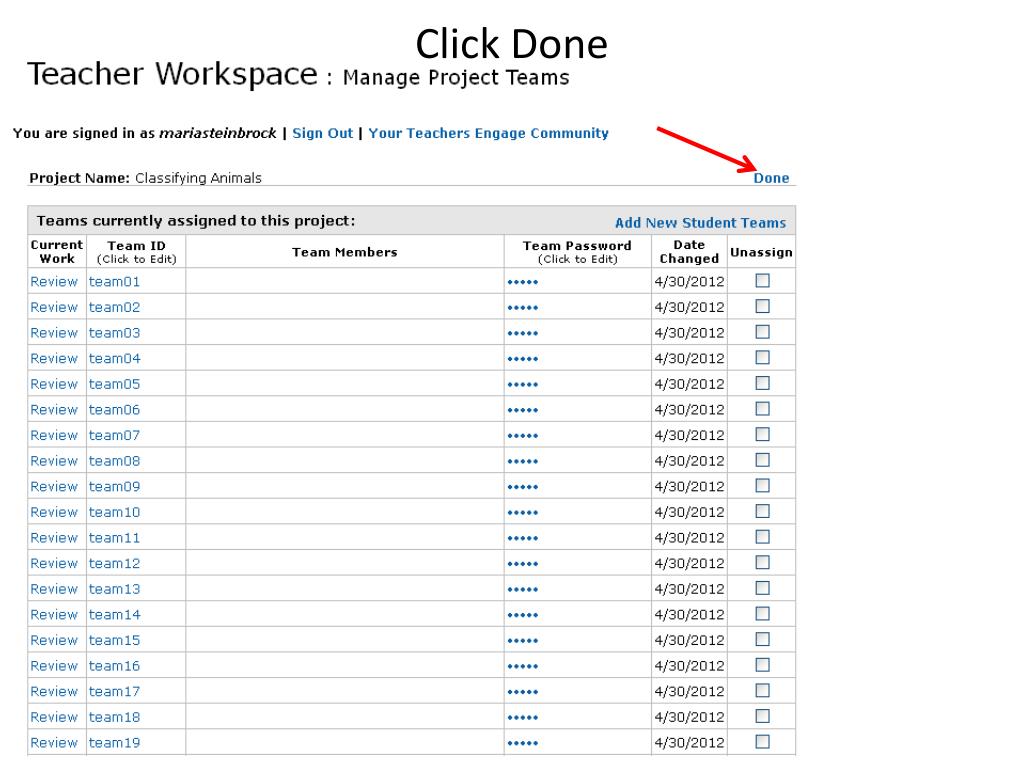Edit the password for team05

(x=522, y=385)
